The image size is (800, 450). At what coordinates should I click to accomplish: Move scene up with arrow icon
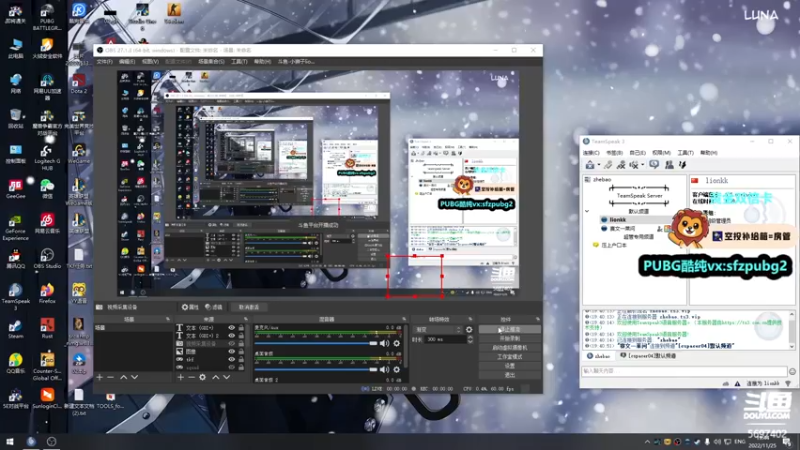123,377
